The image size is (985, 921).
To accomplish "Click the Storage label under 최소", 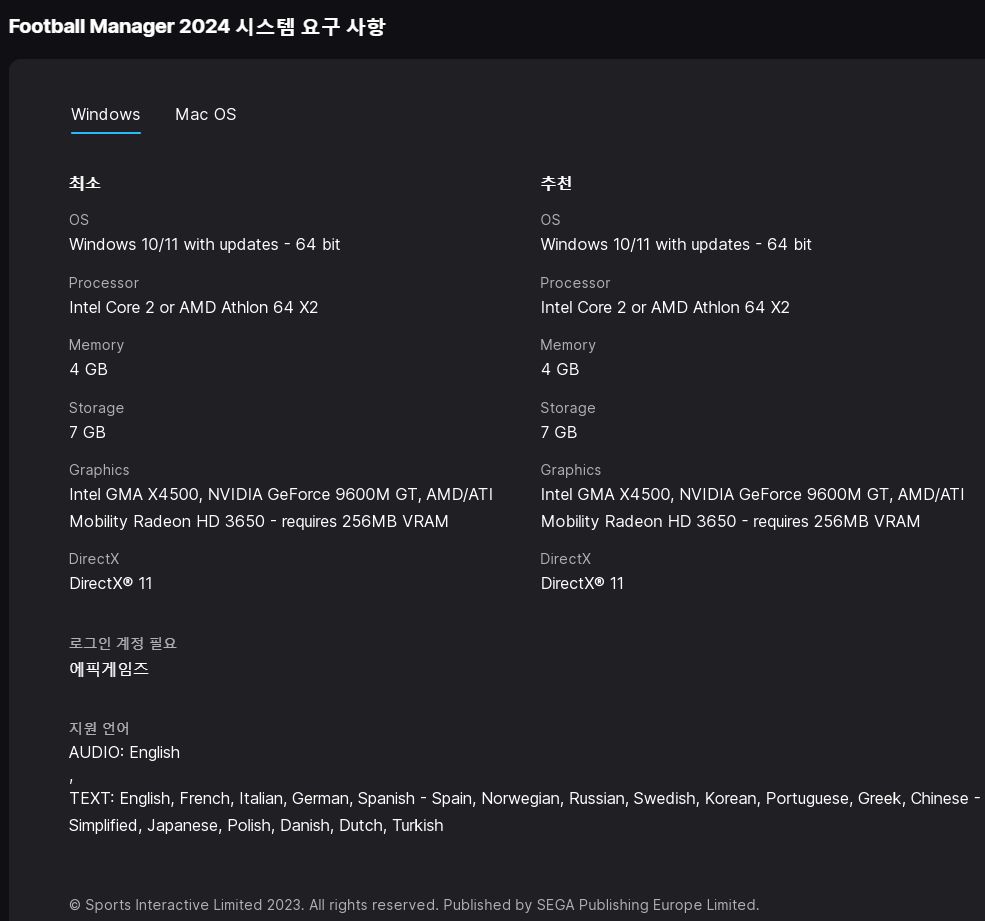I will tap(96, 408).
